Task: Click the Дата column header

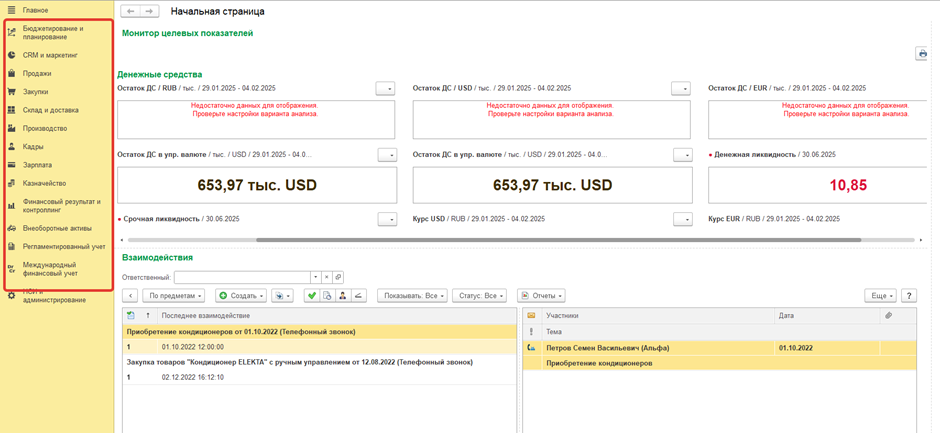Action: pos(787,315)
